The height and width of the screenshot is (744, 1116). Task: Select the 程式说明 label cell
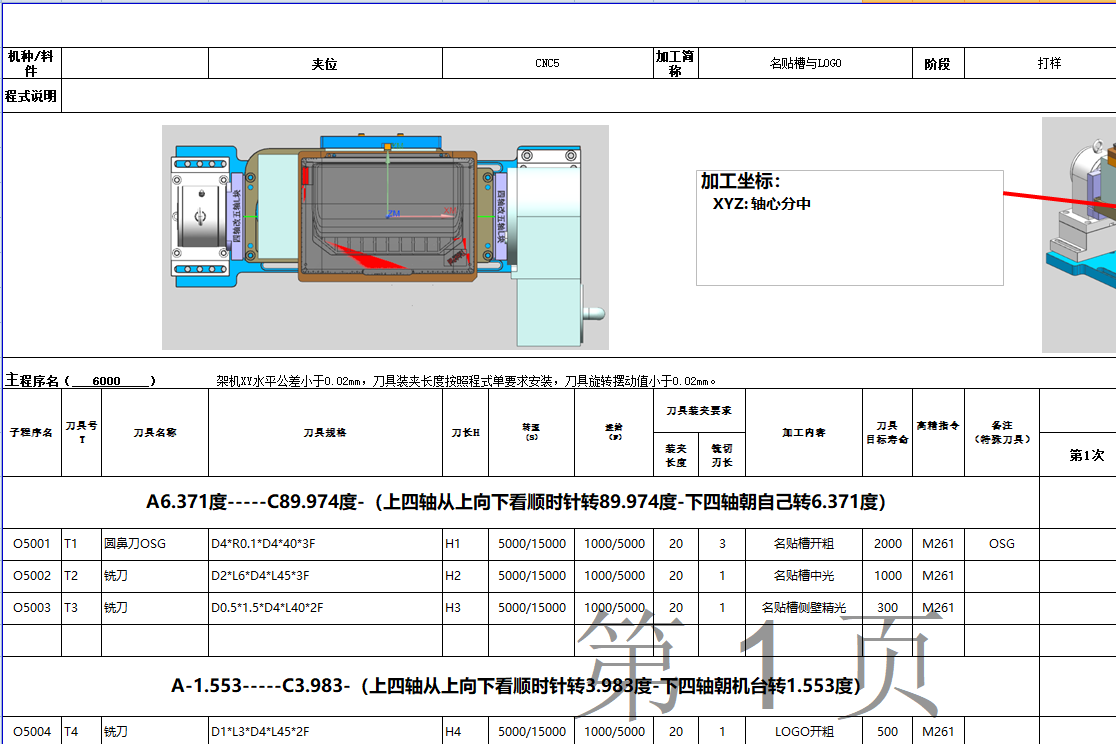(30, 94)
